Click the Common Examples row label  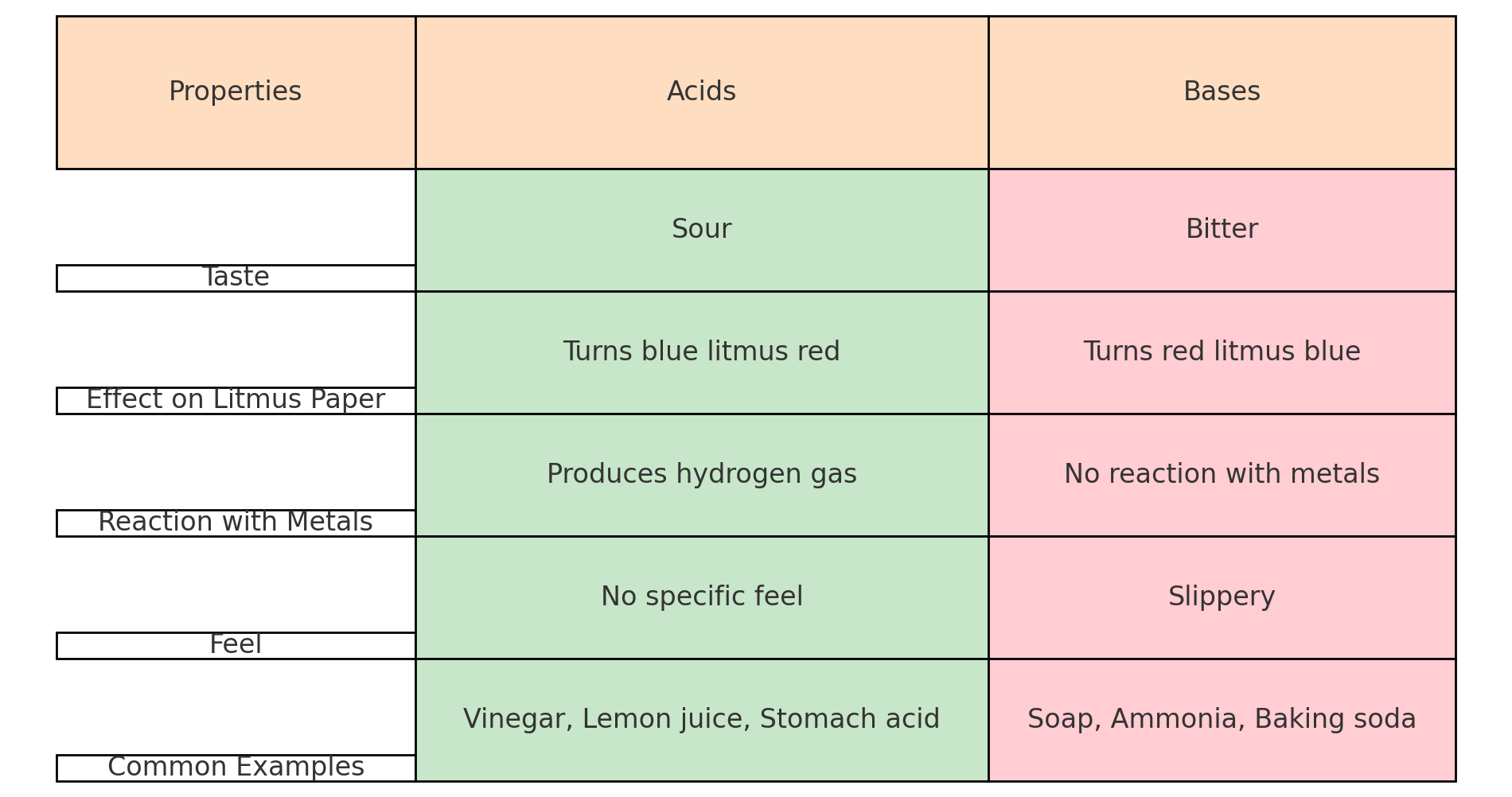coord(236,768)
